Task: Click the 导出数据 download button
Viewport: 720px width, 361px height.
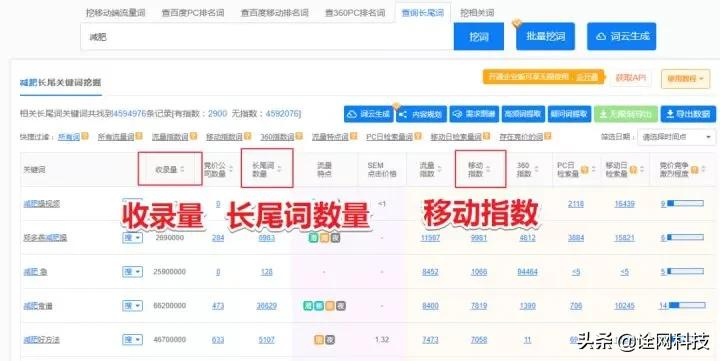Action: [688, 114]
